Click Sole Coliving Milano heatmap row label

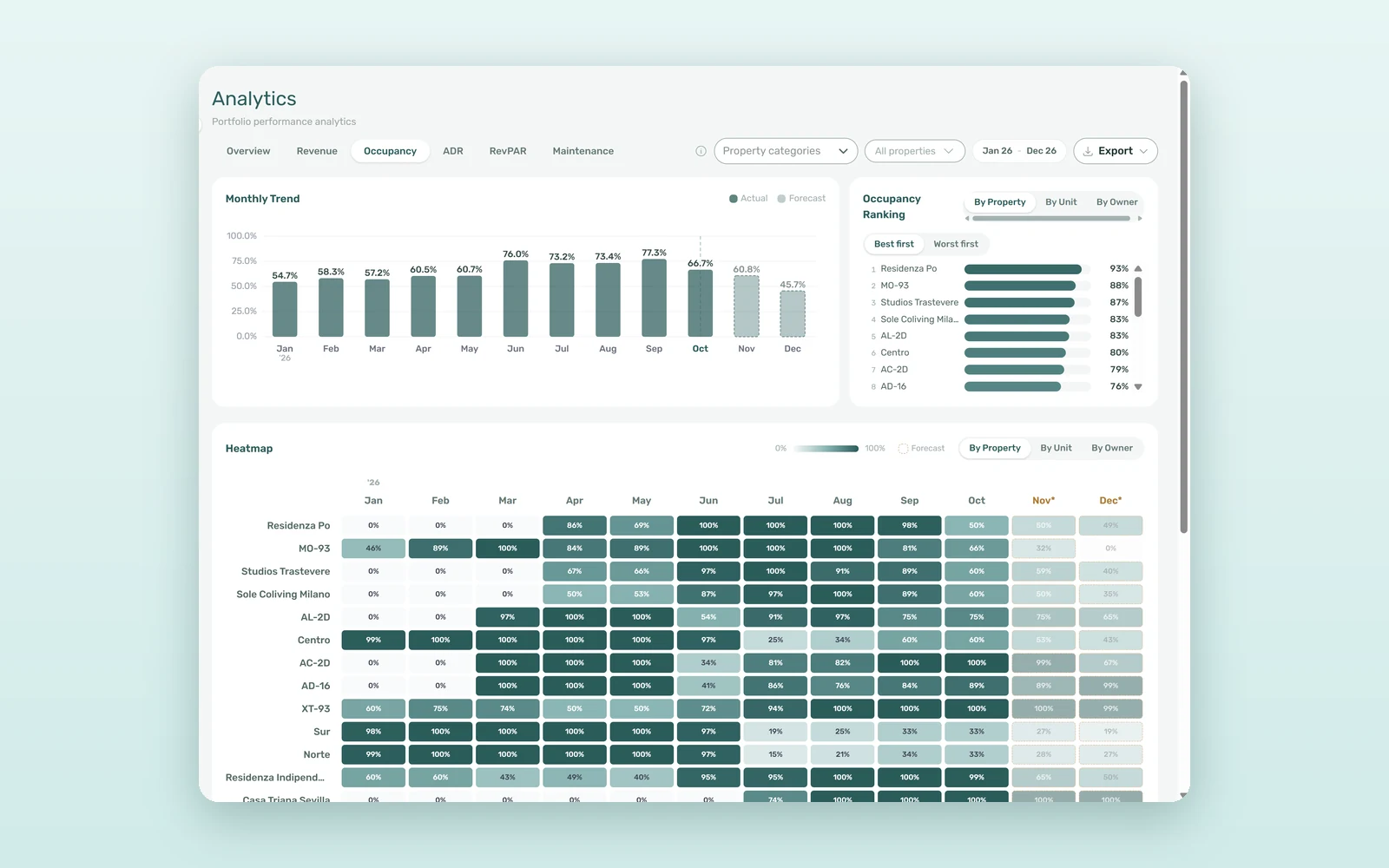[283, 595]
